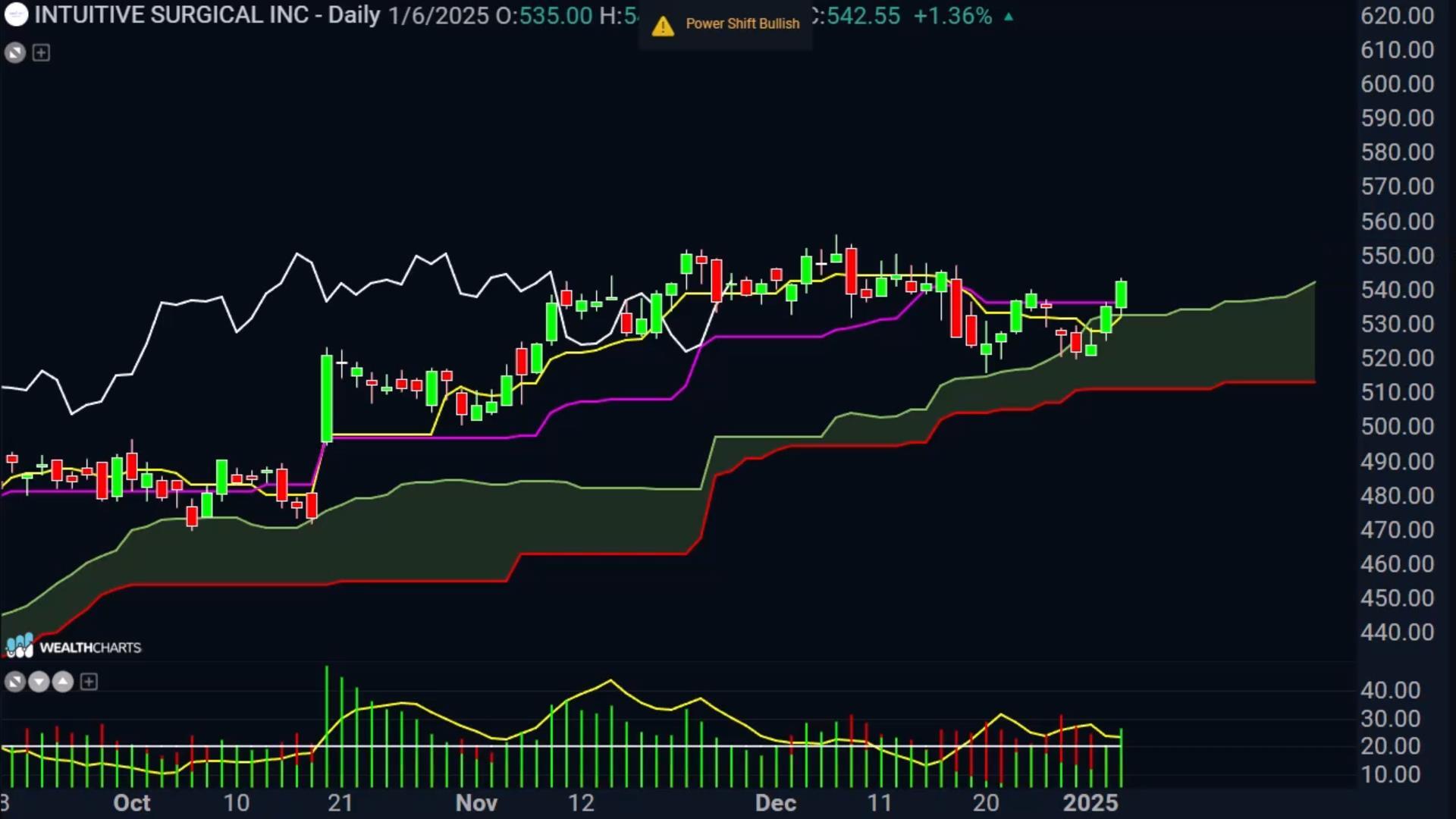Click the Intuitive Surgical company logo icon
Screen dimensions: 1456x819
(16, 14)
